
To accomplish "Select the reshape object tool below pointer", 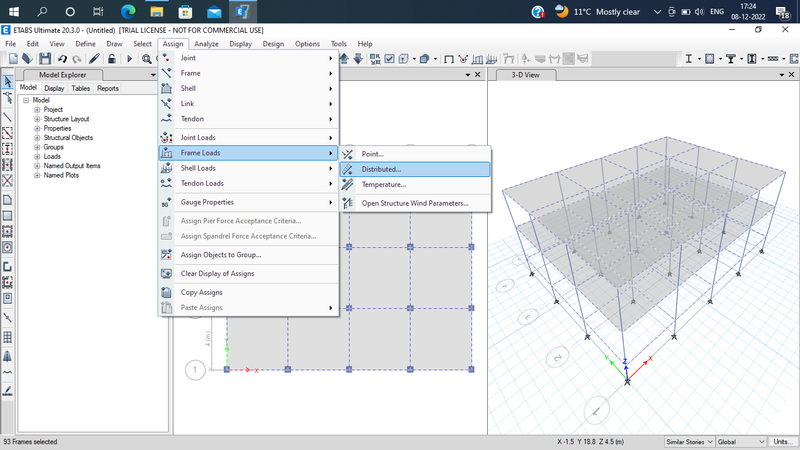I will [8, 97].
